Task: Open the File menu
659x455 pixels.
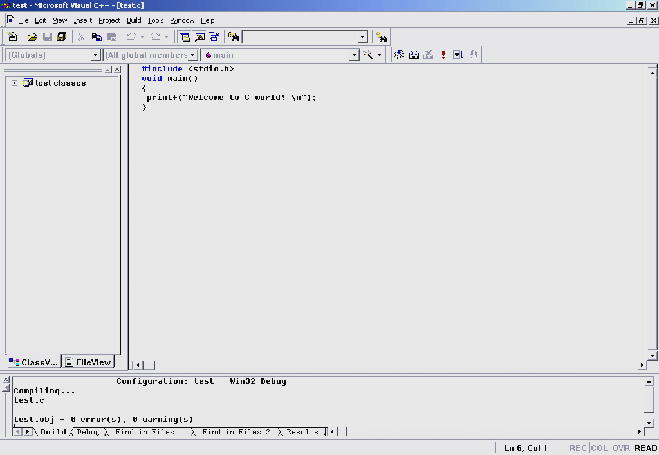Action: (24, 21)
